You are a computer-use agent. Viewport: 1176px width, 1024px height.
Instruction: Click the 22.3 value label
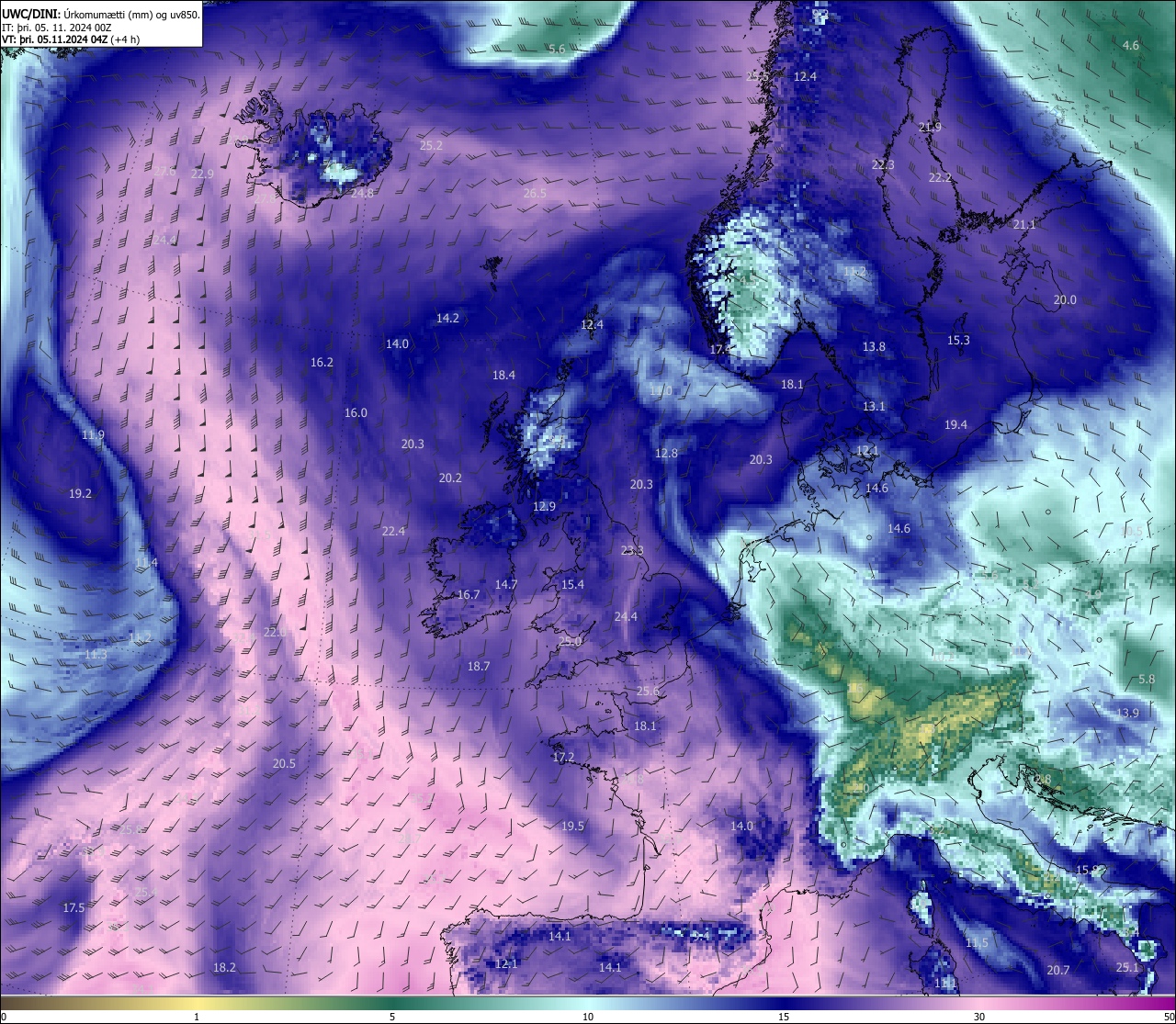point(882,164)
